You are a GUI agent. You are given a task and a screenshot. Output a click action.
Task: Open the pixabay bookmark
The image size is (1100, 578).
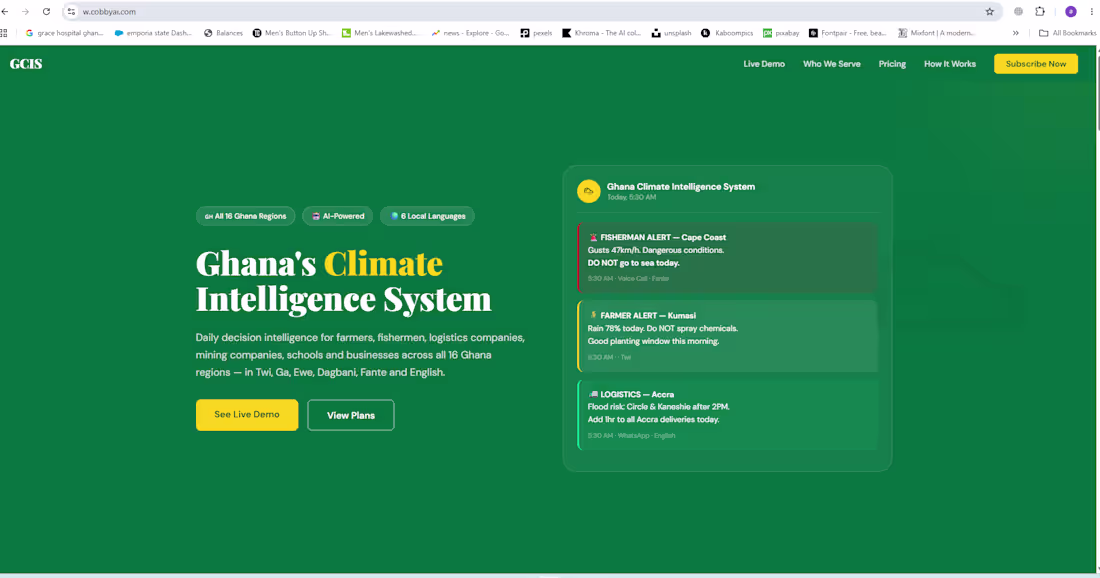click(781, 33)
